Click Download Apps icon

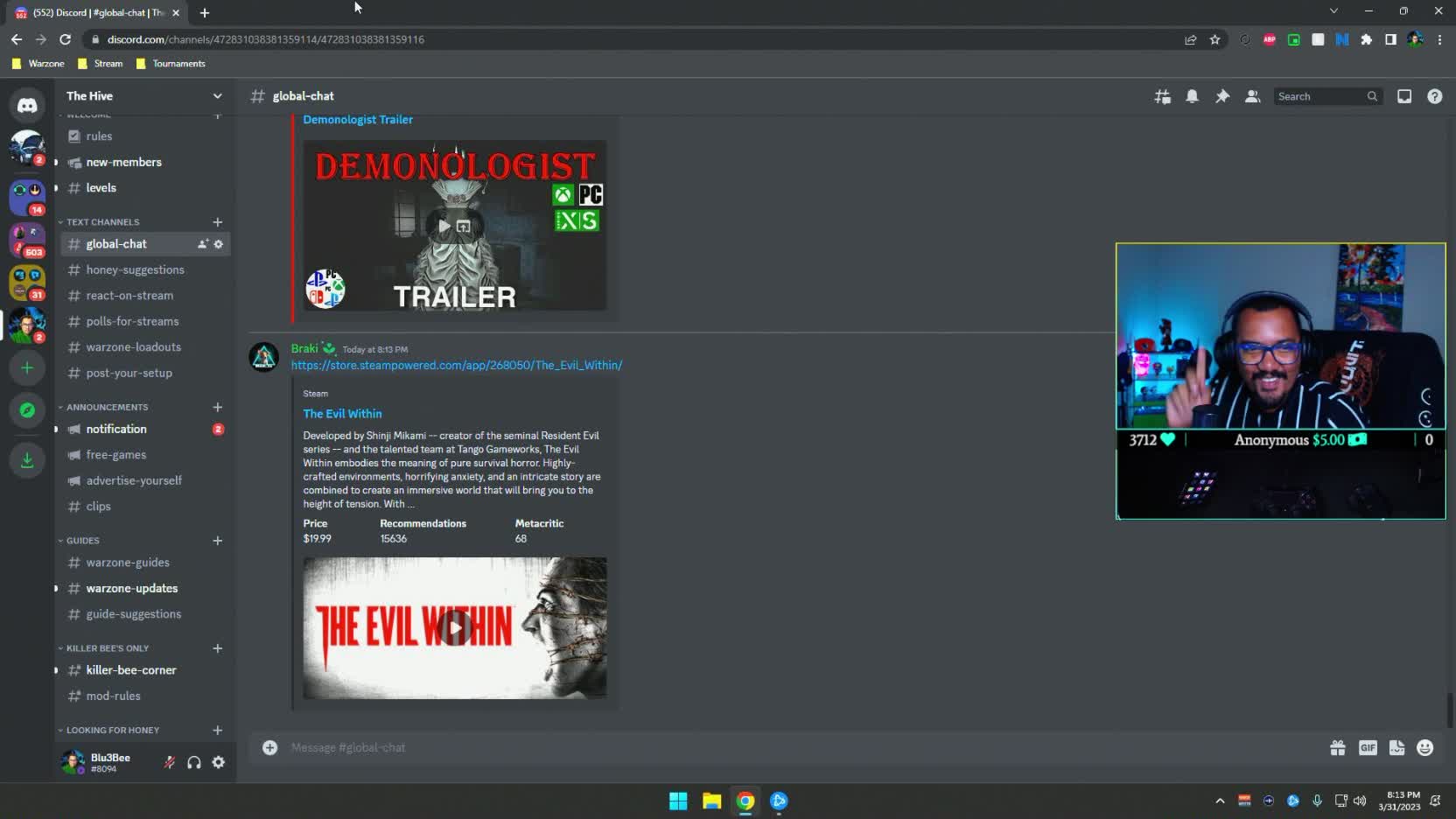[27, 459]
